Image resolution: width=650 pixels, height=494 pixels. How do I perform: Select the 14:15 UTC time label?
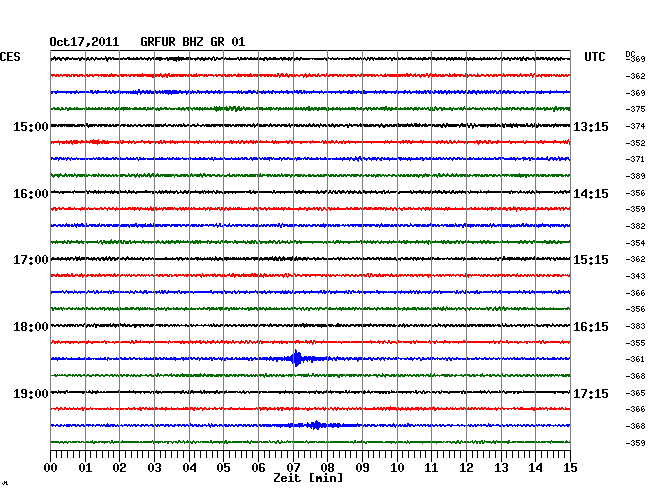coord(591,194)
